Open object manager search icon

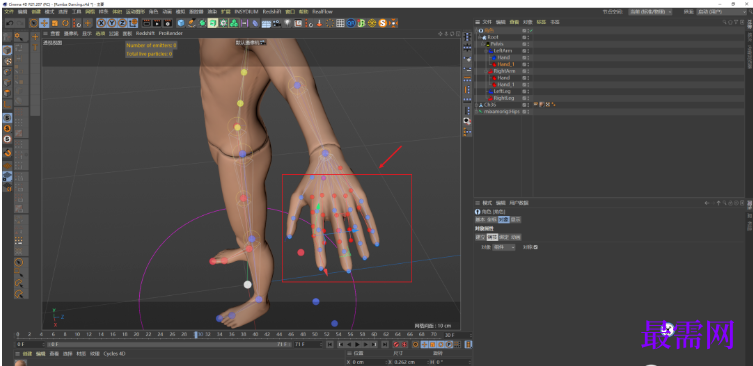[724, 22]
